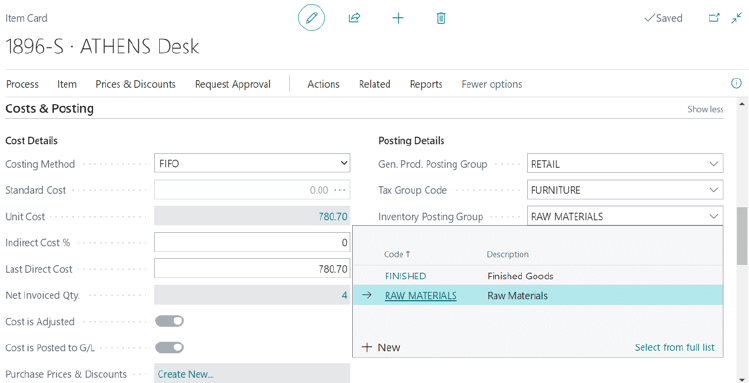Viewport: 749px width, 383px height.
Task: Click the plus icon to create new item
Action: 397,19
